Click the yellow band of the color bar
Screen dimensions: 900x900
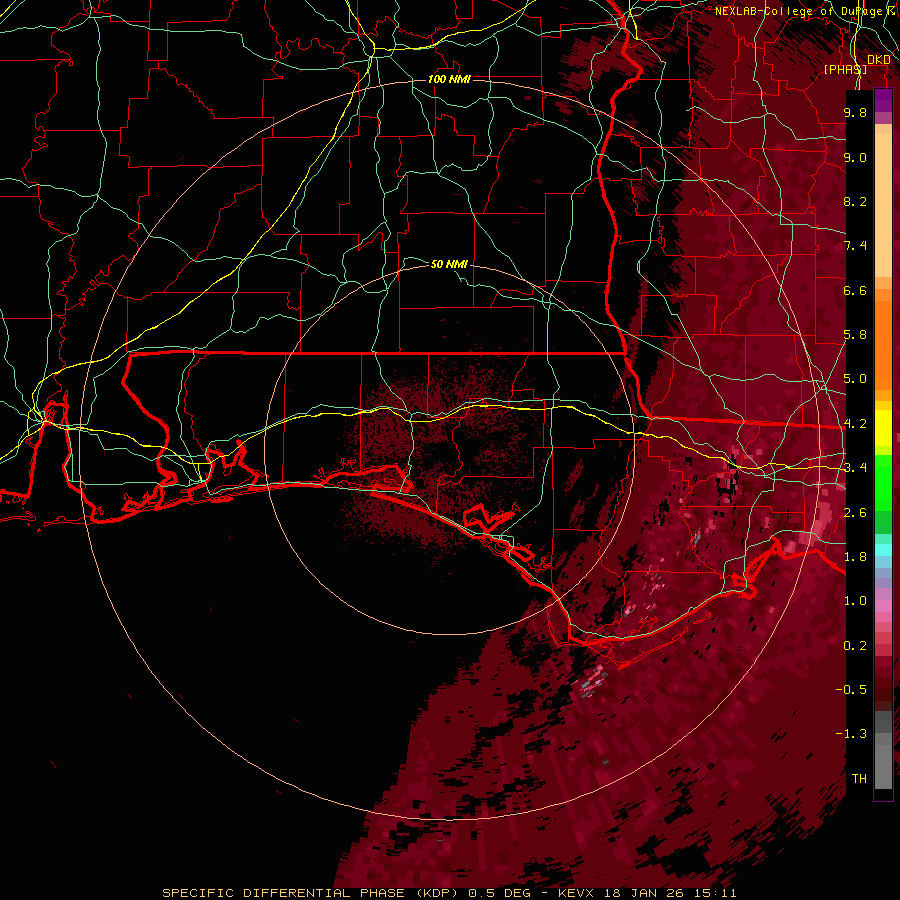pos(883,428)
